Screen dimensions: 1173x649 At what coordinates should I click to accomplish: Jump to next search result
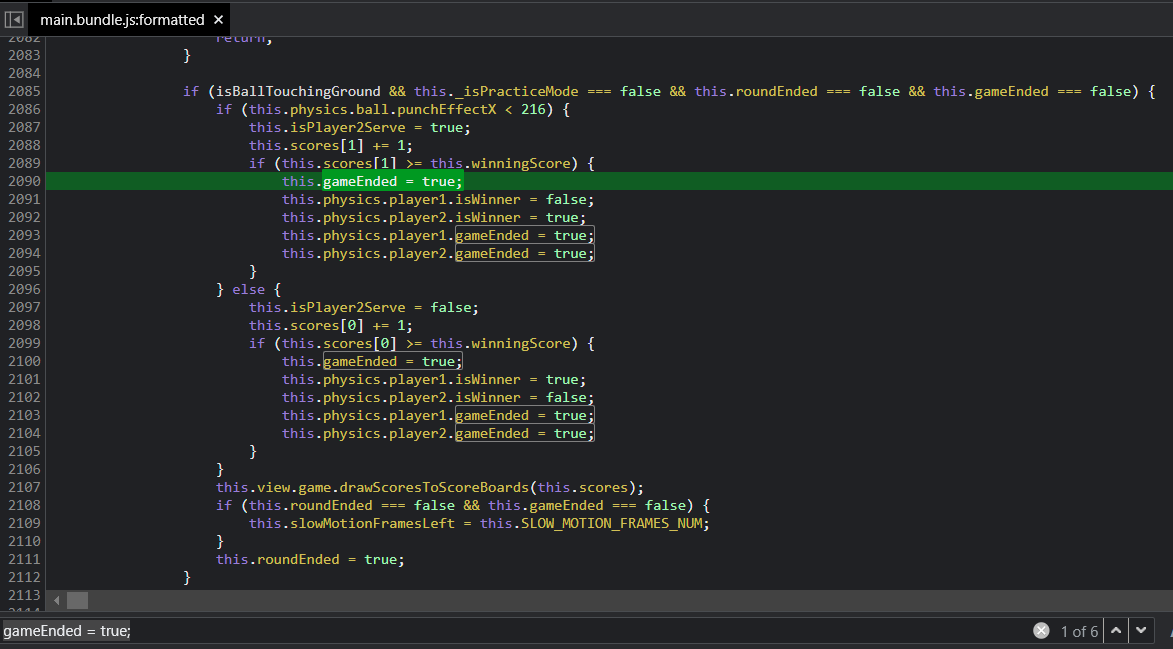tap(1140, 631)
